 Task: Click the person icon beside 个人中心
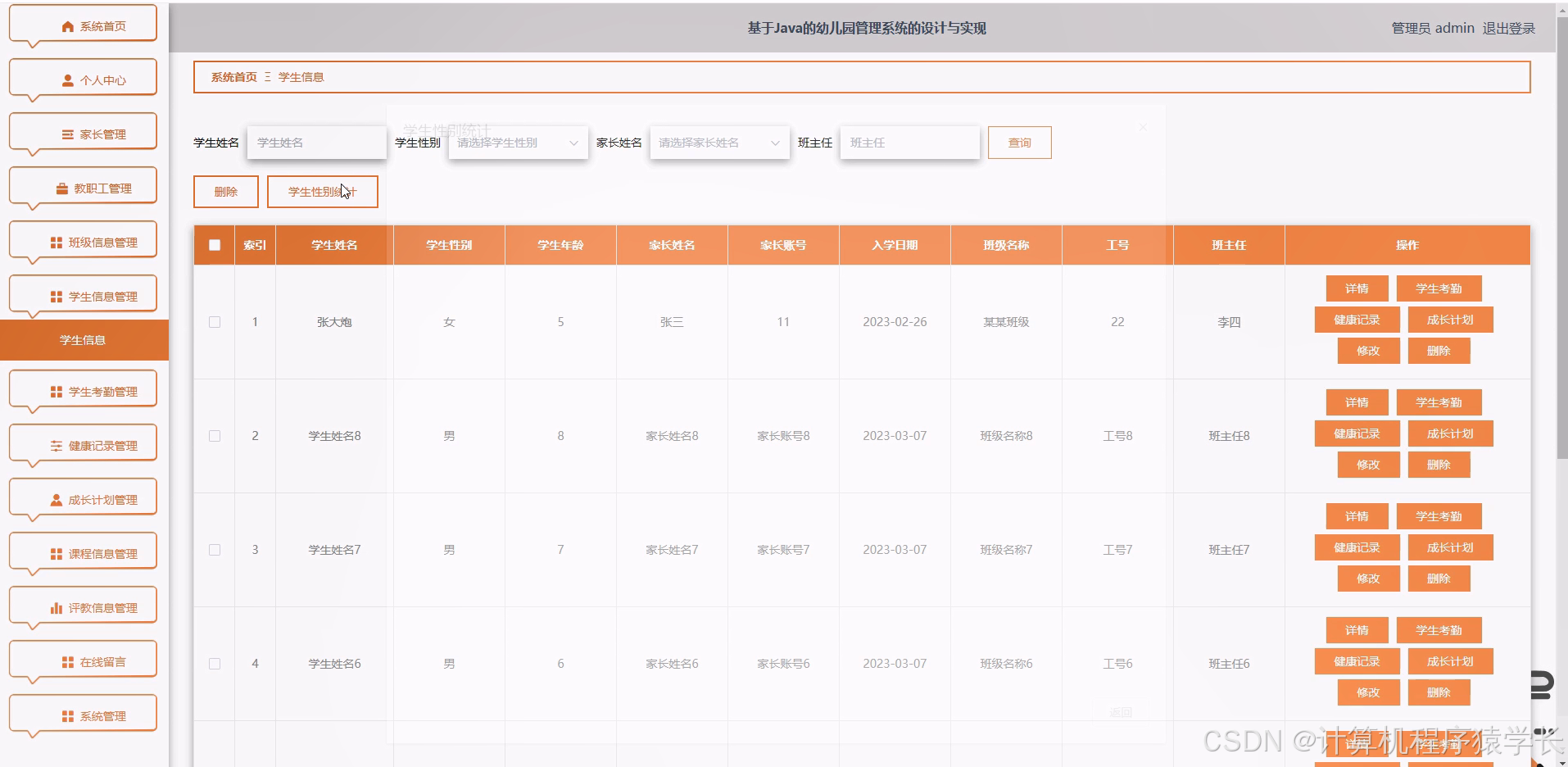68,80
